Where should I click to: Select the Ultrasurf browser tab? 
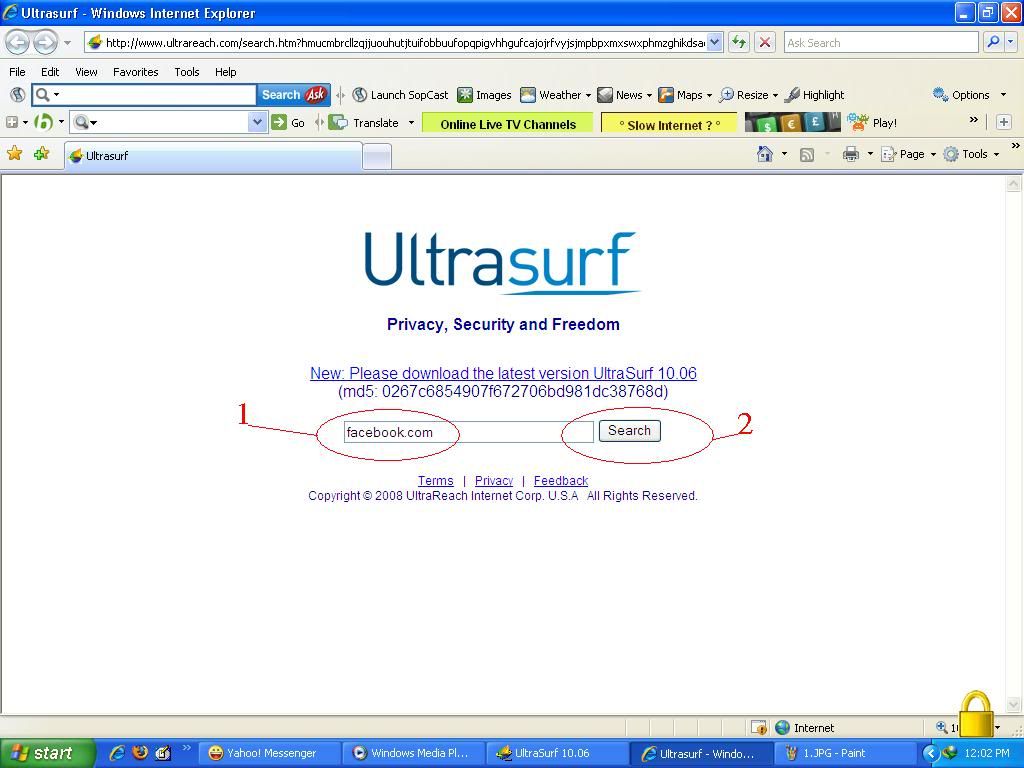tap(213, 155)
